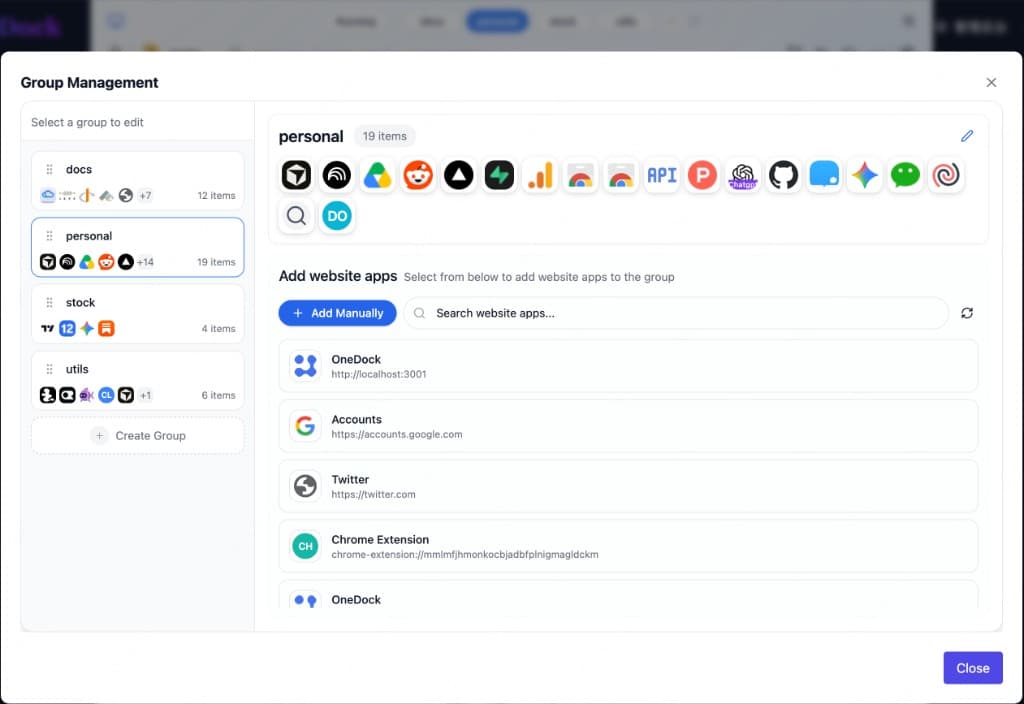Image resolution: width=1024 pixels, height=704 pixels.
Task: Click the globe icon for Twitter entry
Action: [x=305, y=486]
